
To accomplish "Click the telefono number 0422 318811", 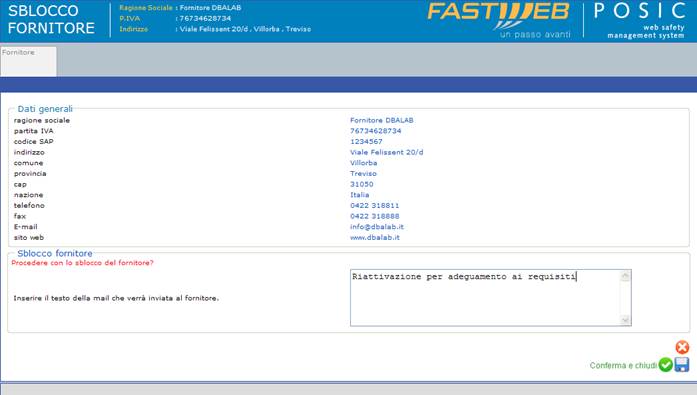I will tap(374, 205).
